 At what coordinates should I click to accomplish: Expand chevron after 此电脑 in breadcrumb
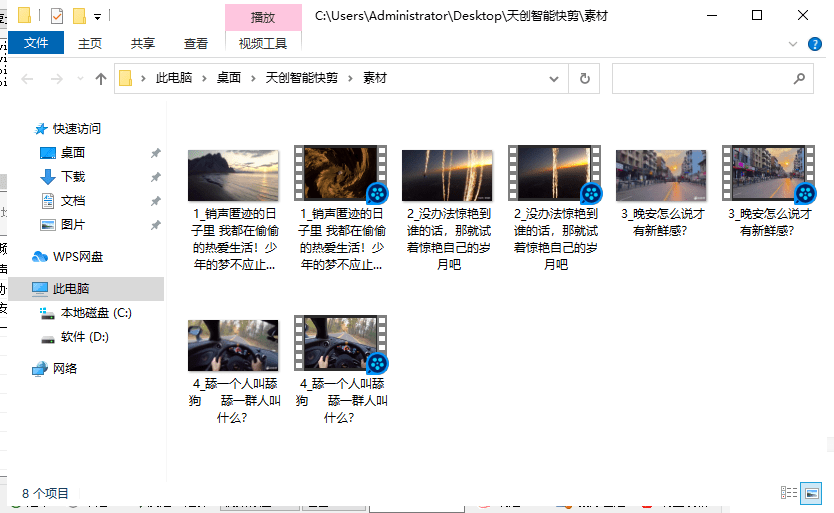point(204,79)
